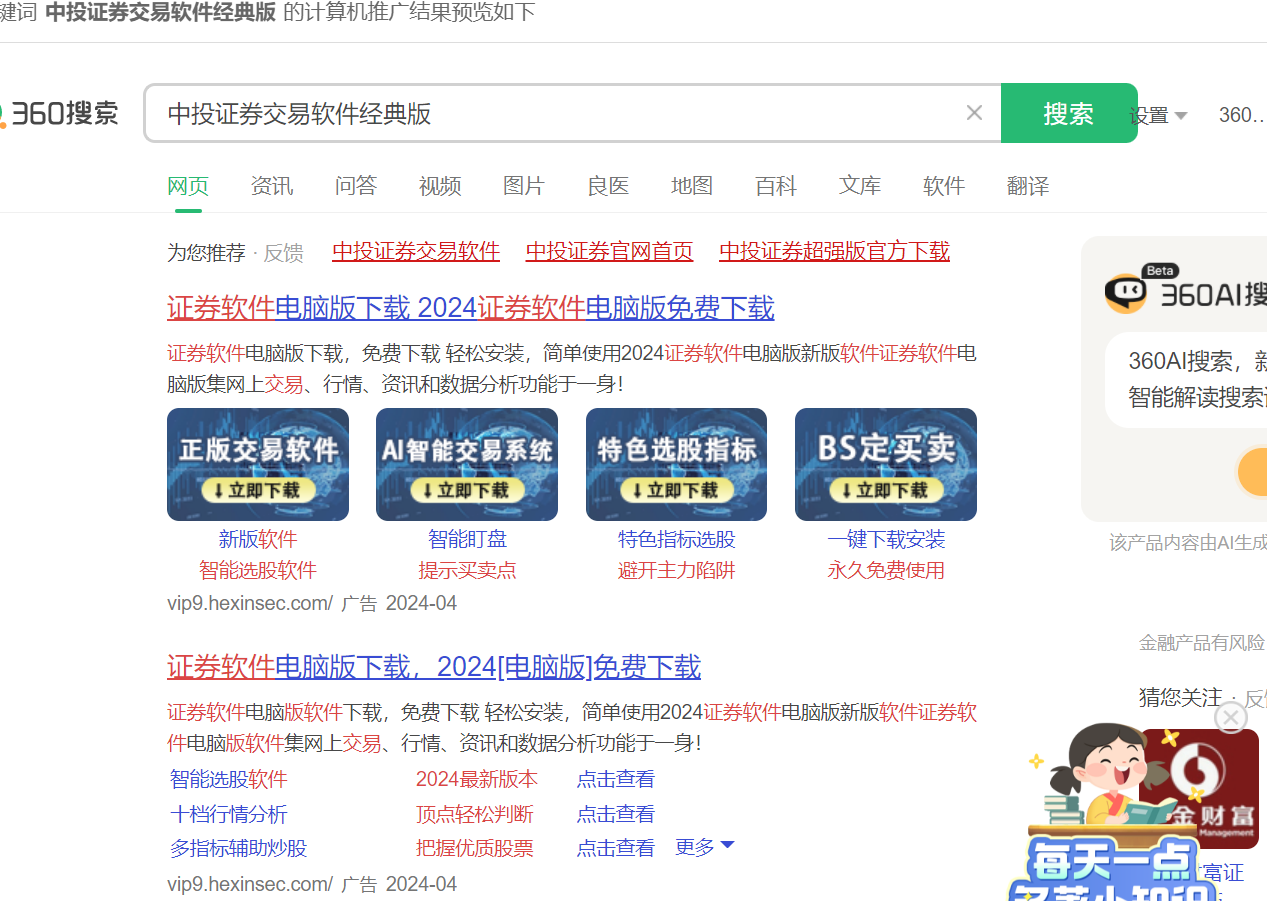1267x901 pixels.
Task: Click the 特色选股指标 banner image
Action: click(x=676, y=464)
